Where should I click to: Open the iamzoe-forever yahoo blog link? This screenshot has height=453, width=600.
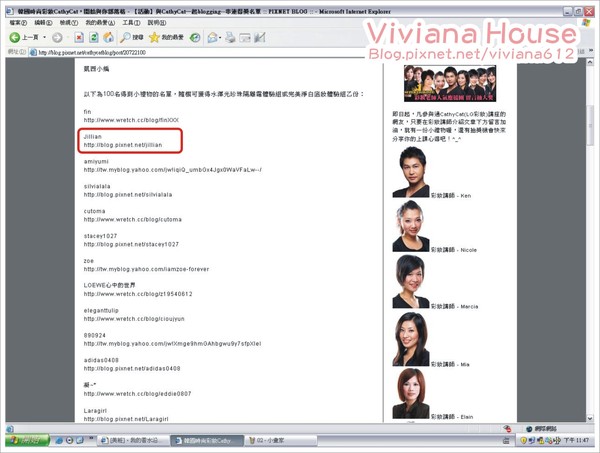[x=146, y=269]
